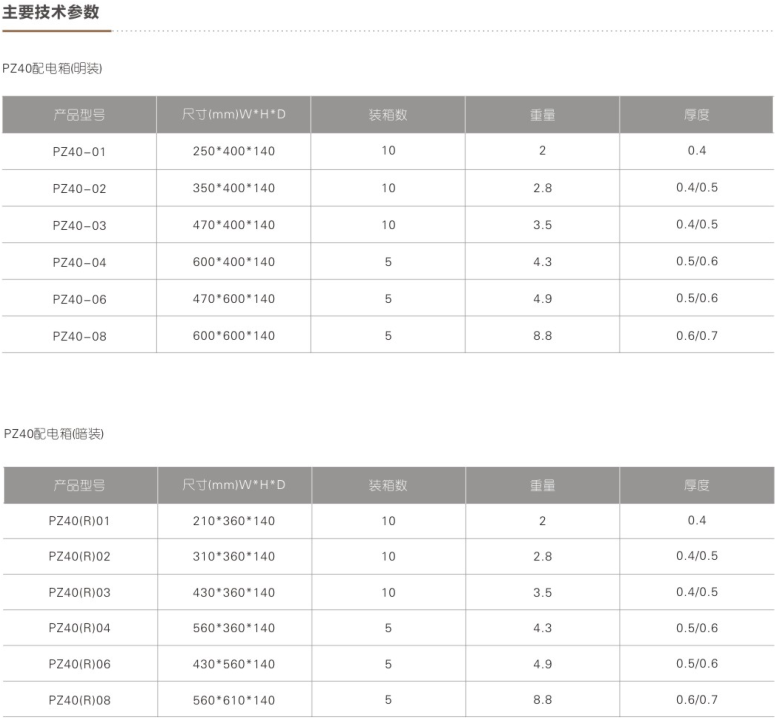Select the PZ40-08 model cell
The height and width of the screenshot is (718, 776).
click(x=79, y=336)
